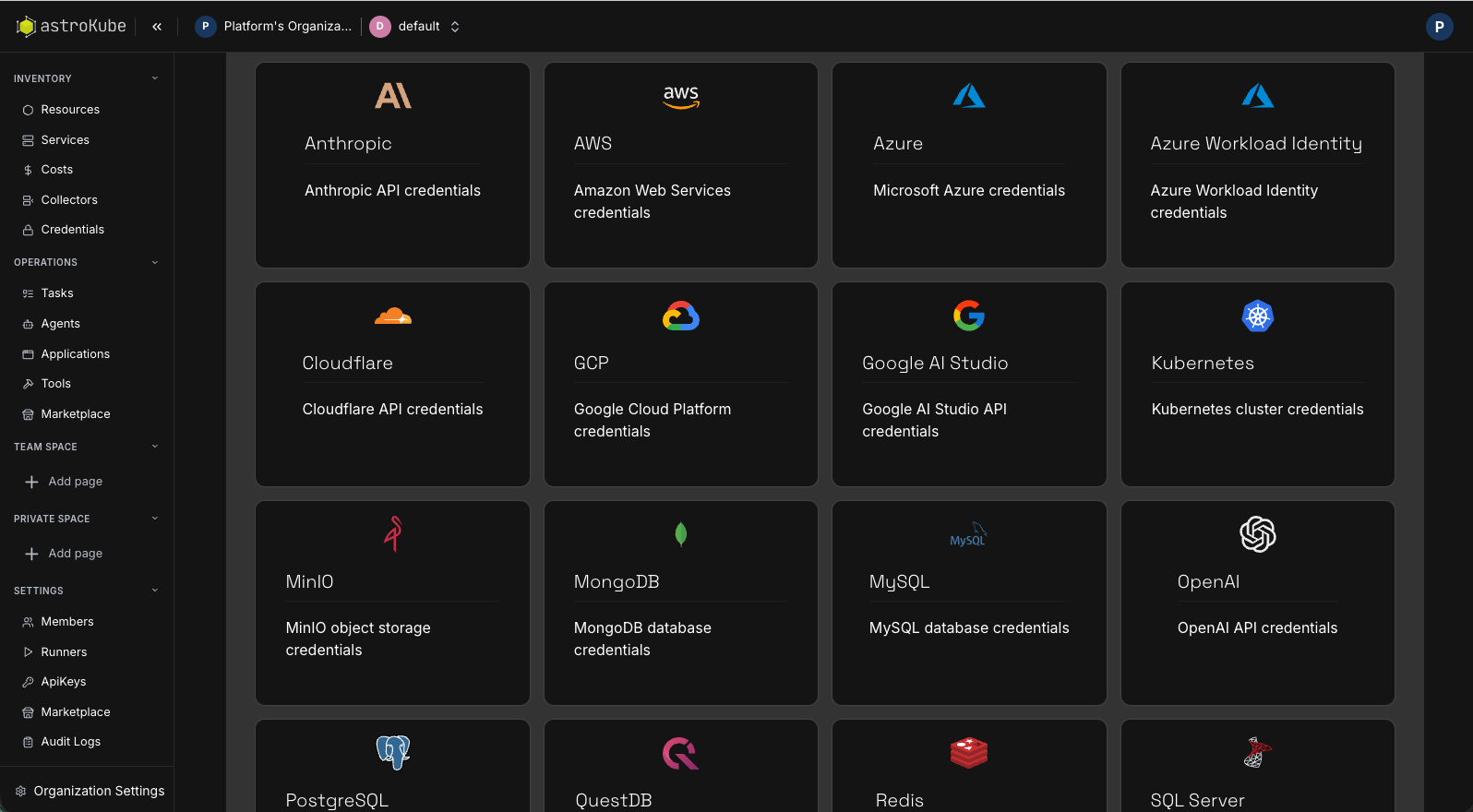
Task: Click the AWS logo icon
Action: (681, 96)
